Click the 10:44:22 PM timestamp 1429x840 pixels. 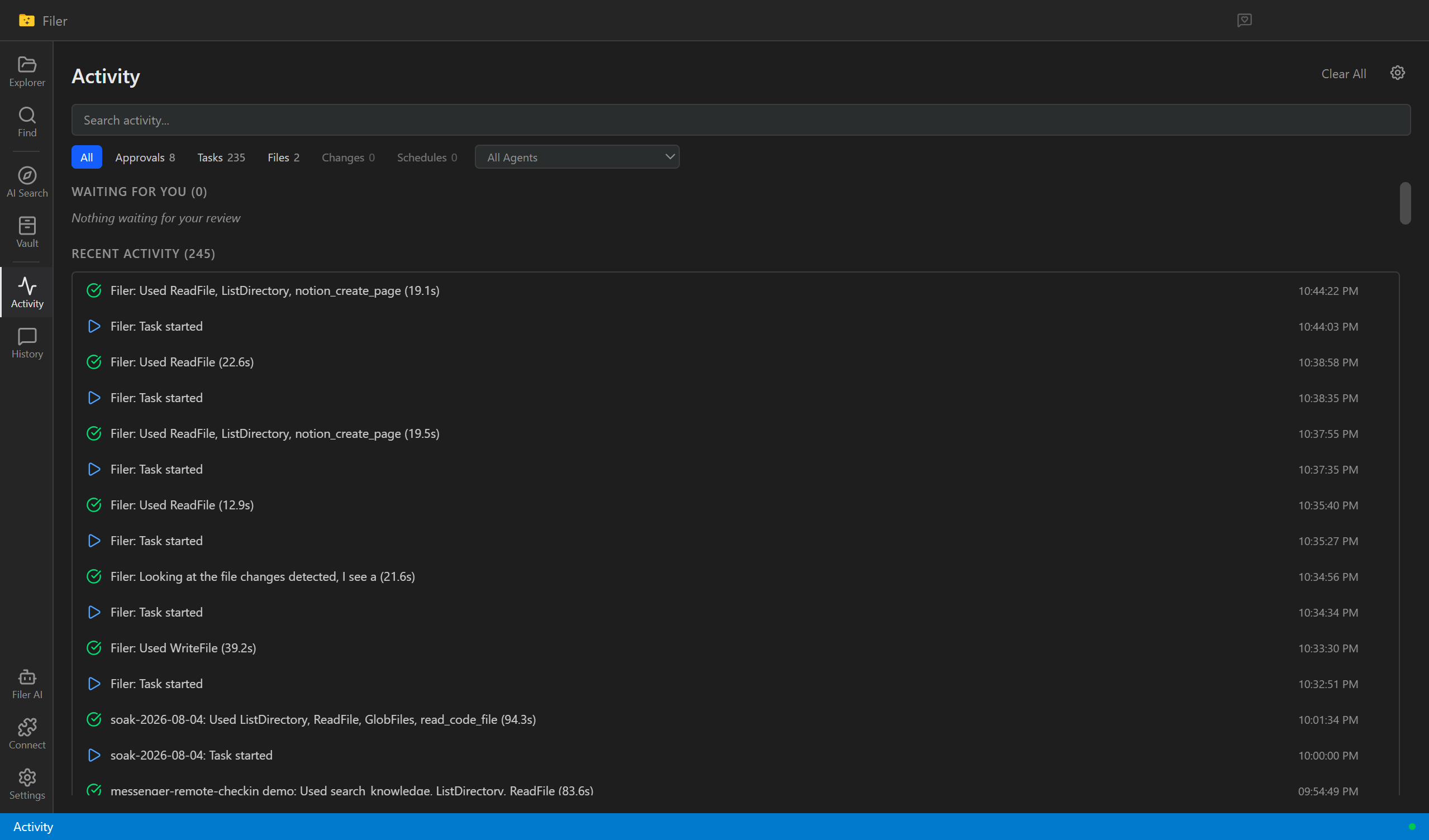1328,292
